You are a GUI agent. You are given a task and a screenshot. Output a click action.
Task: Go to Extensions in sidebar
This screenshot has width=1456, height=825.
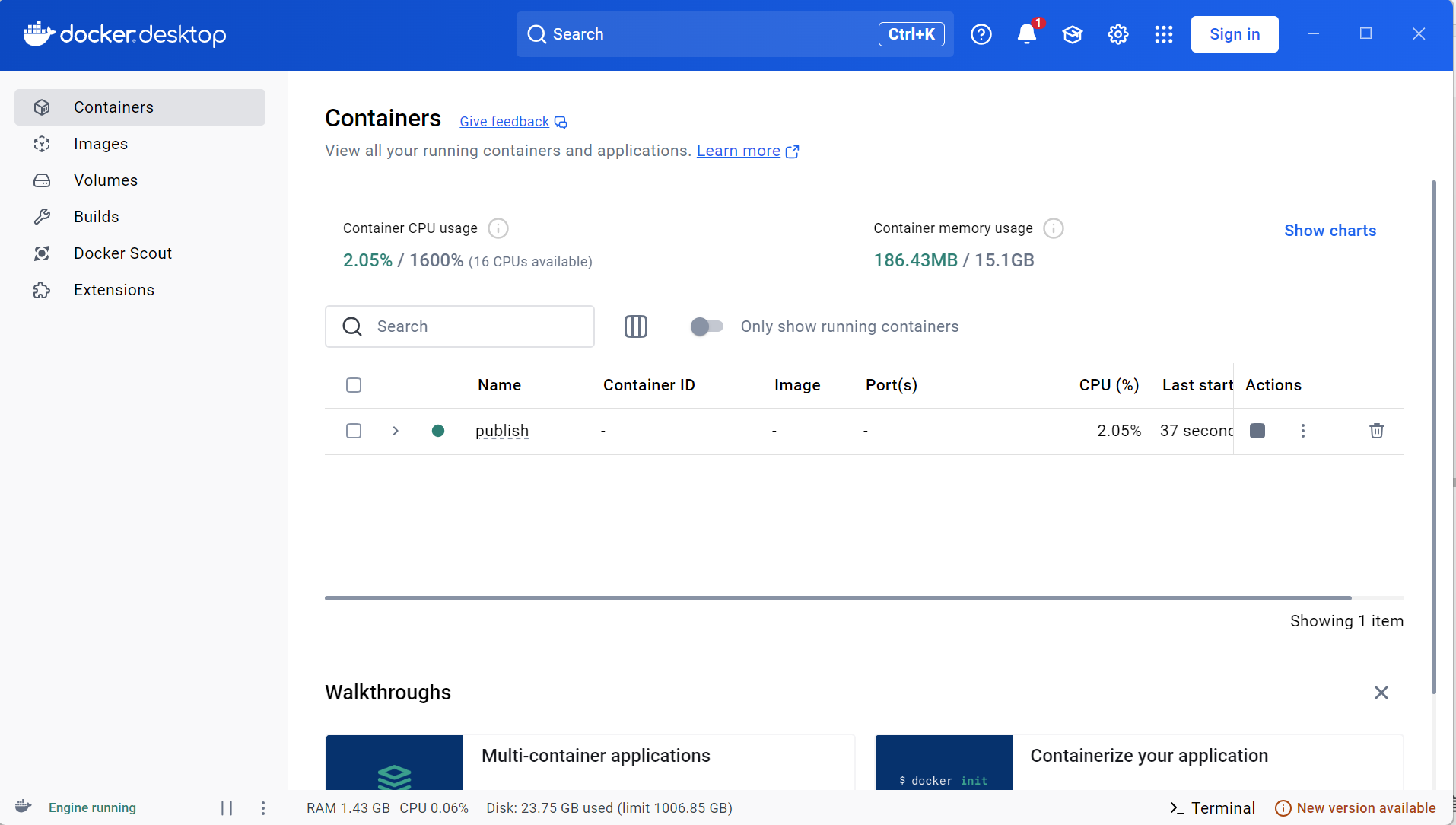[140, 290]
